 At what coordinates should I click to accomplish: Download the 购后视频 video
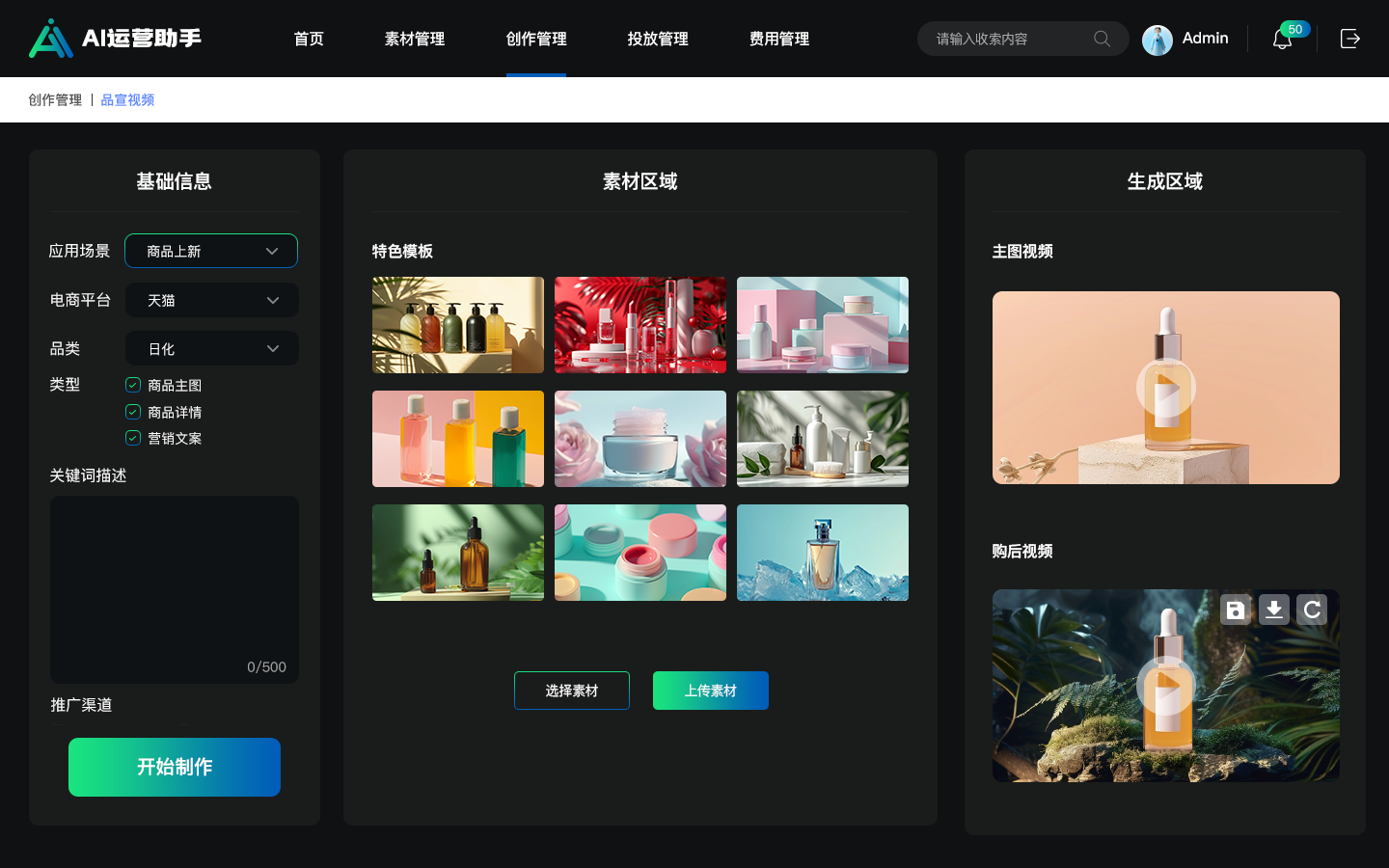[x=1274, y=610]
